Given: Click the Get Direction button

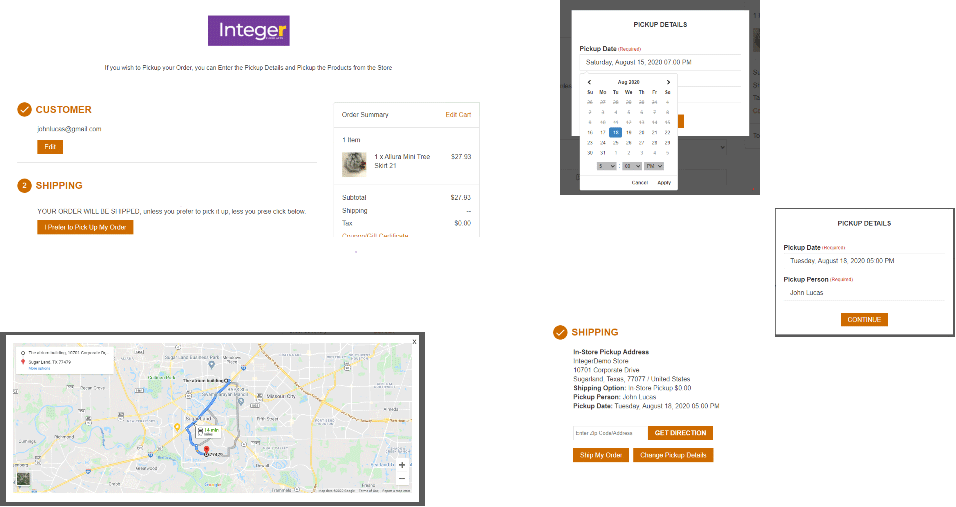Looking at the screenshot, I should click(x=680, y=433).
